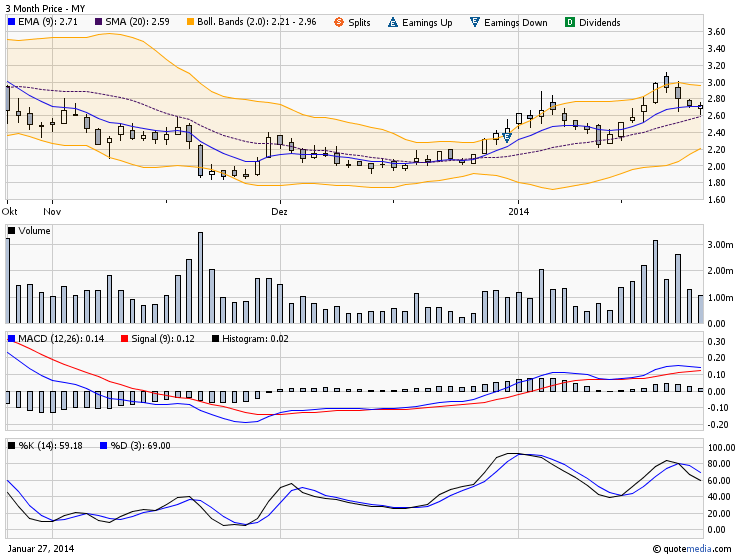Click the Dividends legend label

pos(600,22)
